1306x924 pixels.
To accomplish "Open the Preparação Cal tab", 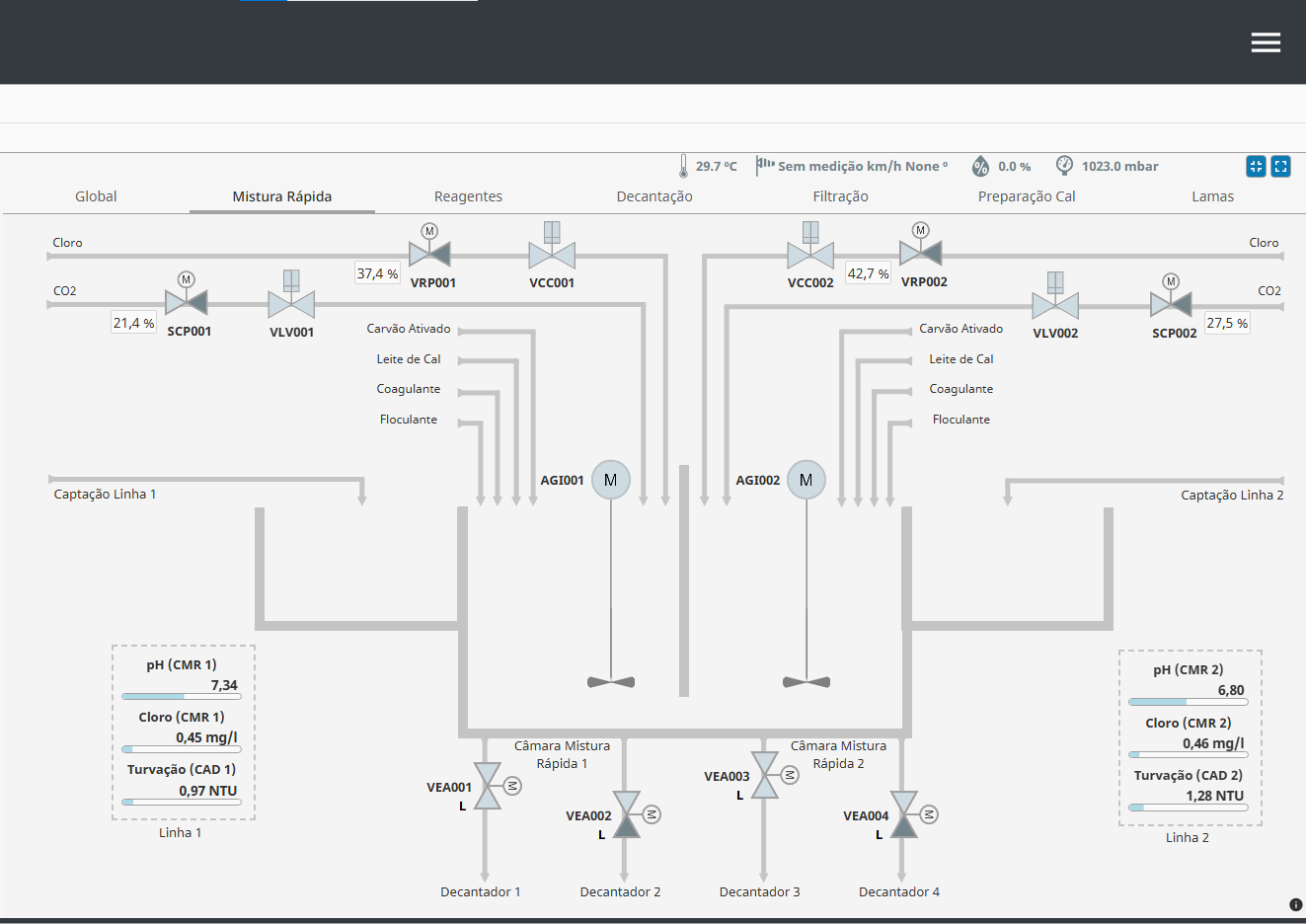I will 1027,196.
